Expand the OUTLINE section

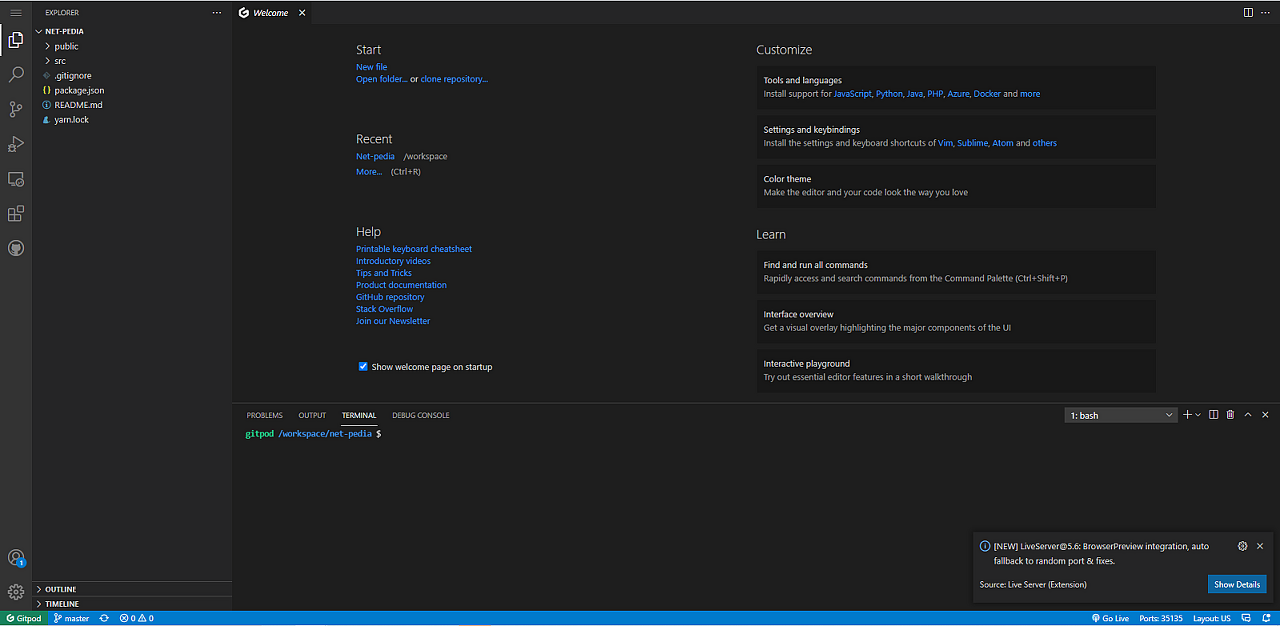(60, 589)
